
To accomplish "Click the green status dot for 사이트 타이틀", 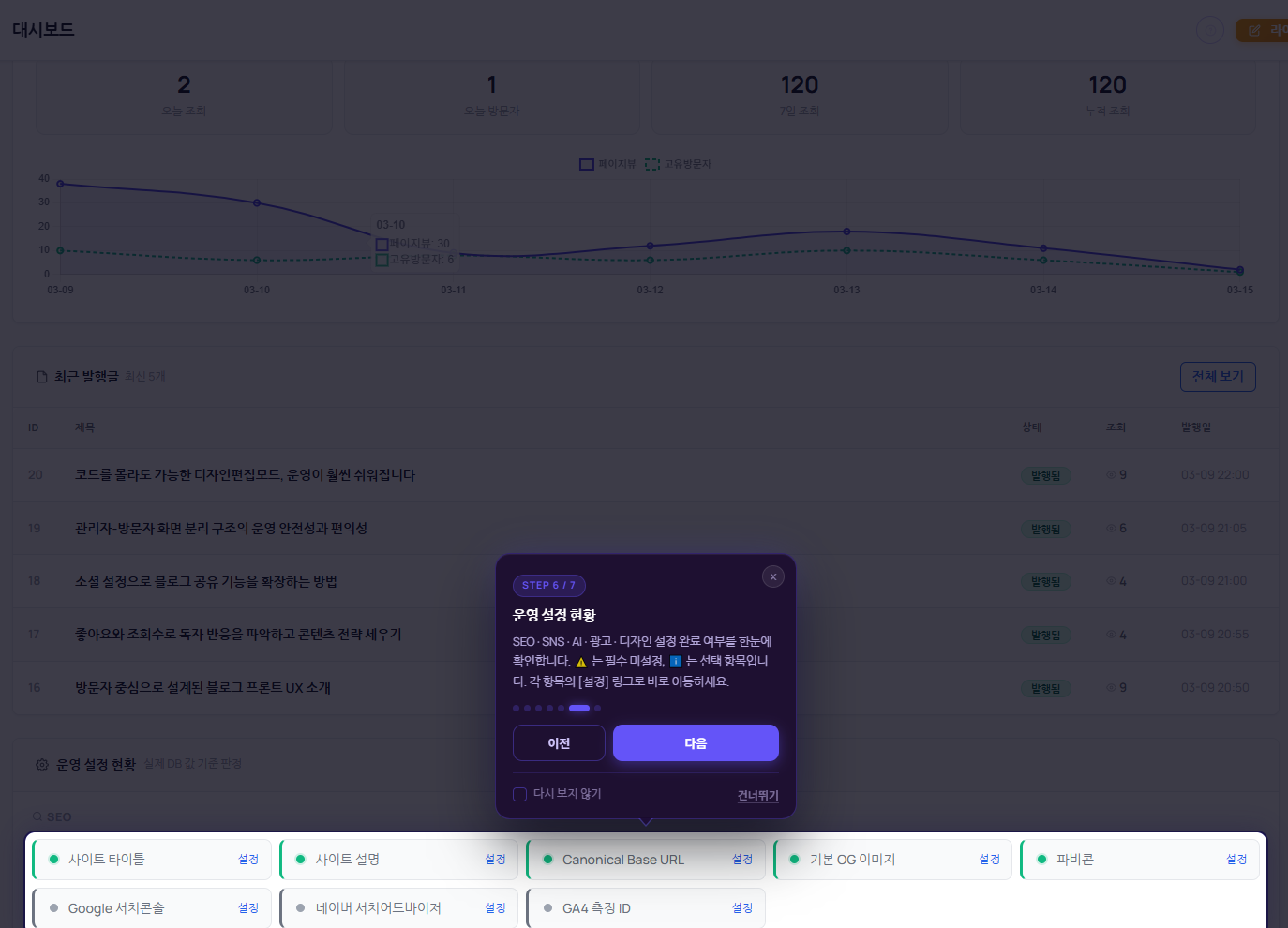I will (53, 860).
